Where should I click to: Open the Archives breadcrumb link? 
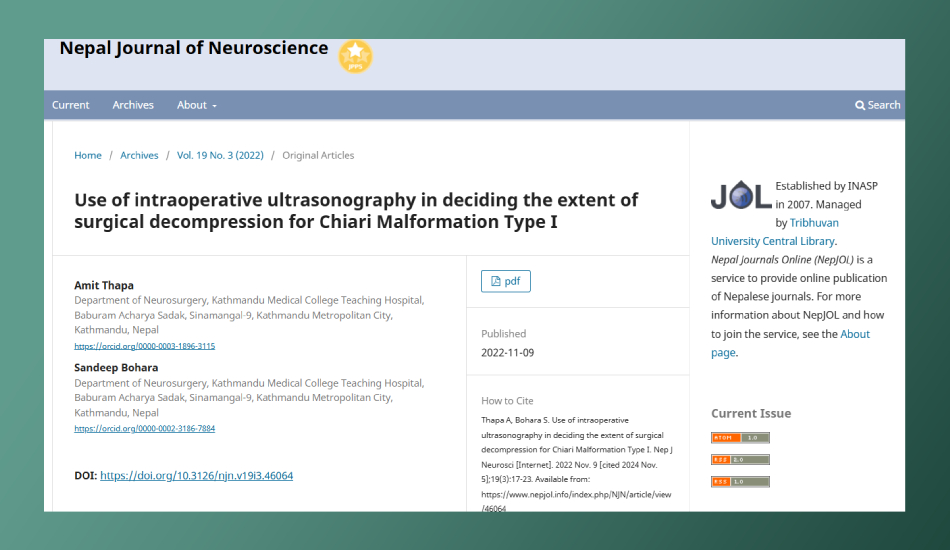click(x=139, y=156)
